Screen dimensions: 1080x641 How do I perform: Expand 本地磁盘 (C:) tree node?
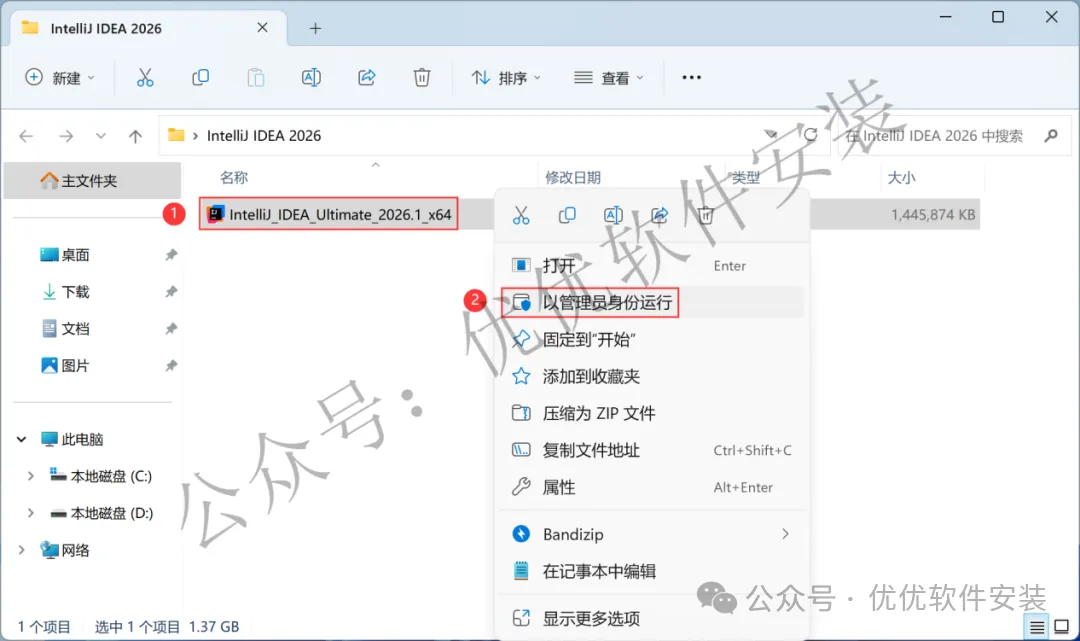coord(30,476)
